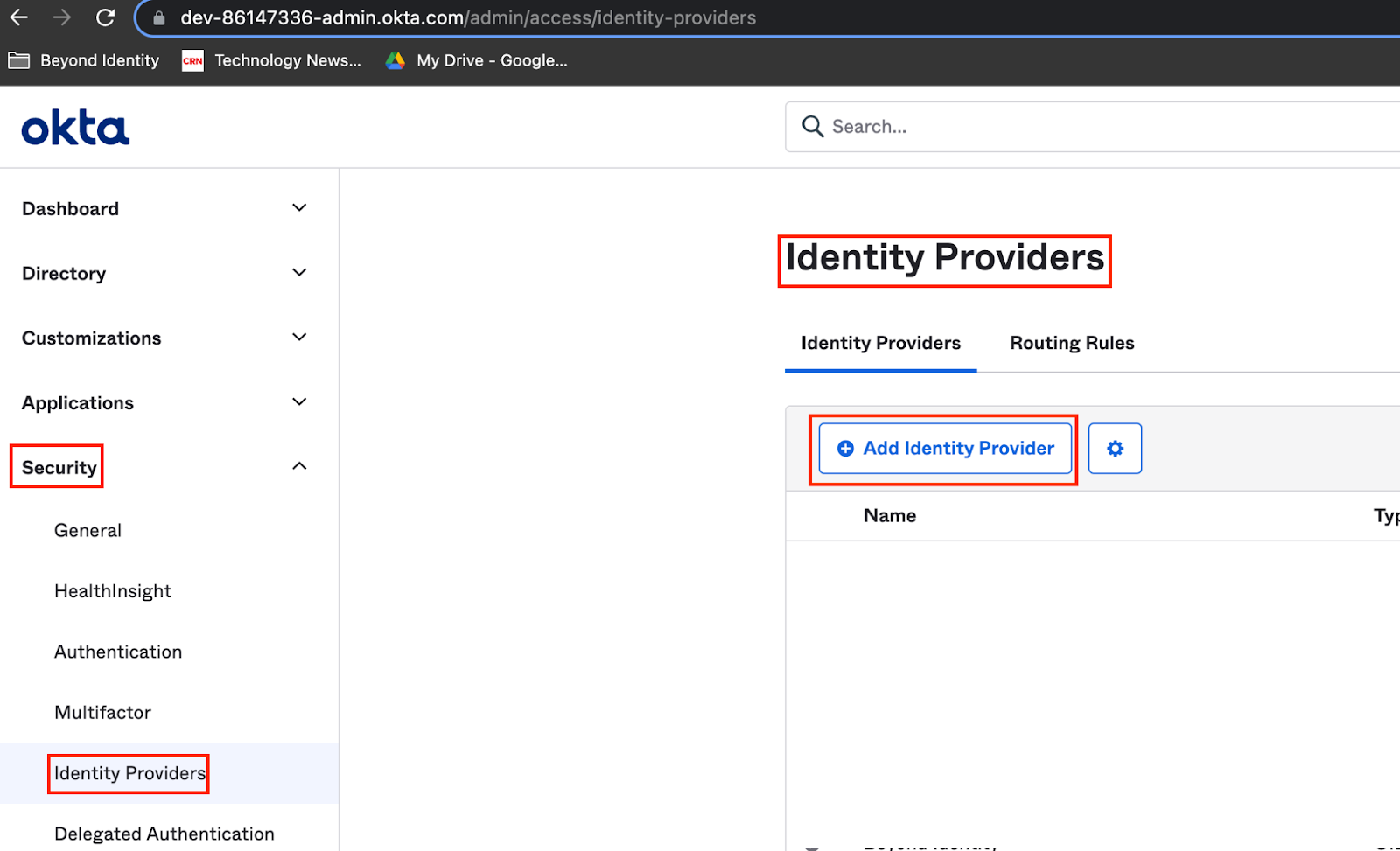Screen dimensions: 1400x851
Task: Open the Beyond Identity bookmark folder
Action: point(84,60)
